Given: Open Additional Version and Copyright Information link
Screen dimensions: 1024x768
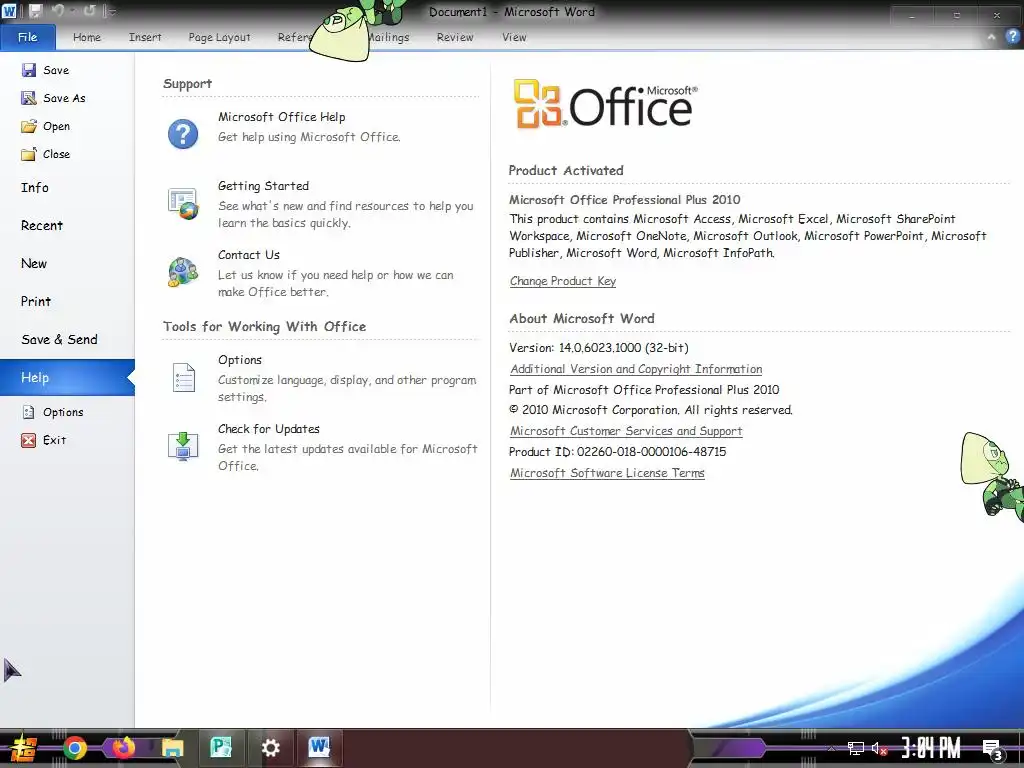Looking at the screenshot, I should coord(636,369).
